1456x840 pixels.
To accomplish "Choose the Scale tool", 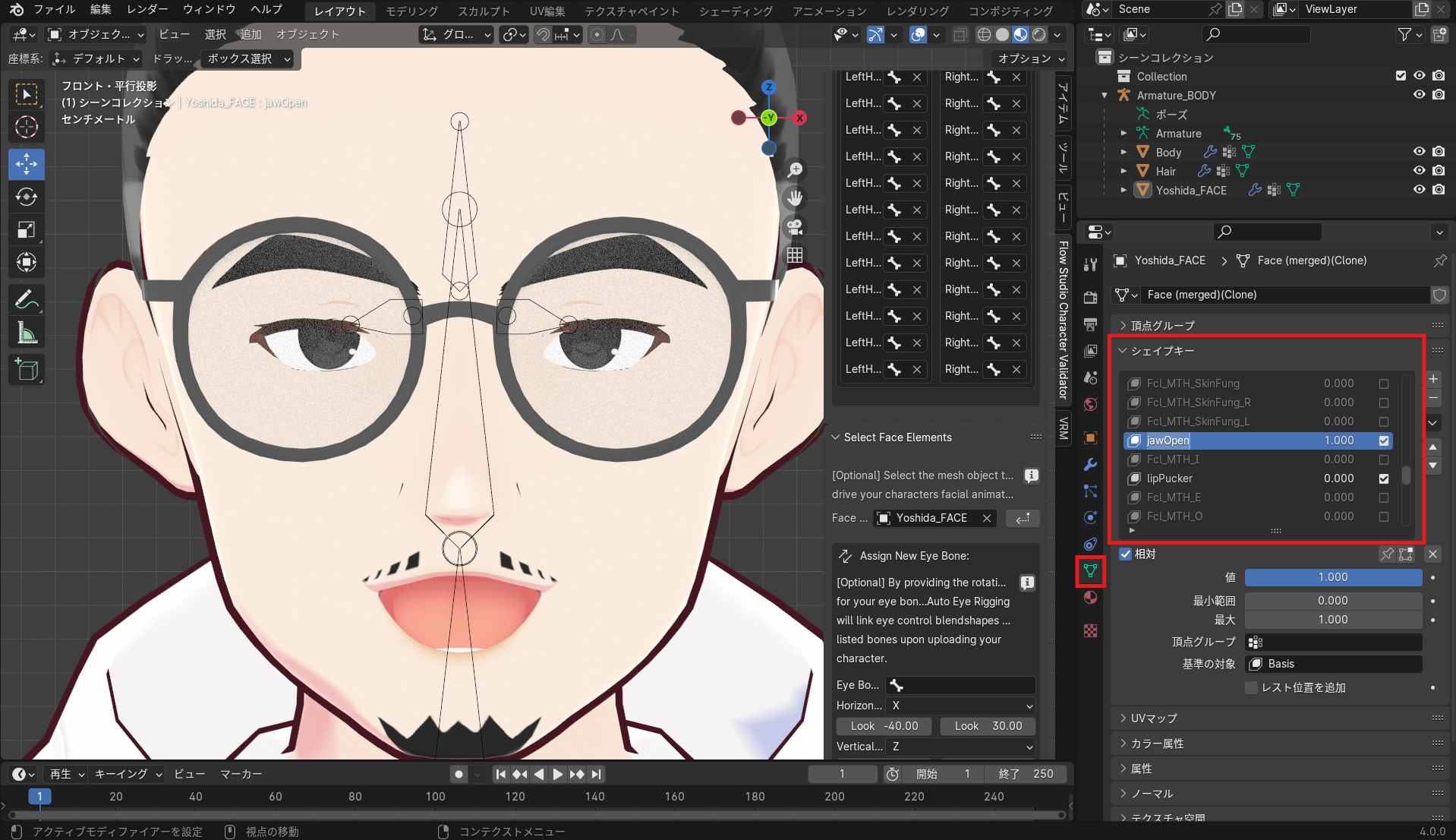I will coord(27,230).
